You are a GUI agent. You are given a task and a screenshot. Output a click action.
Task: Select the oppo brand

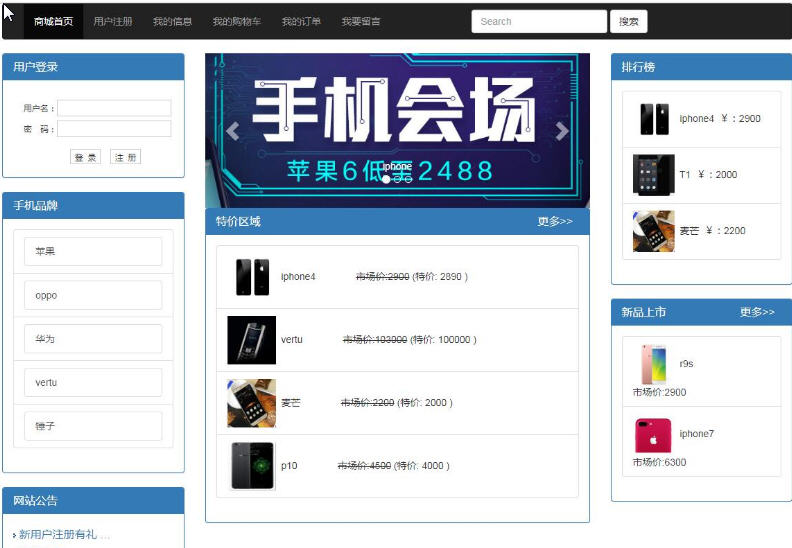(x=93, y=295)
